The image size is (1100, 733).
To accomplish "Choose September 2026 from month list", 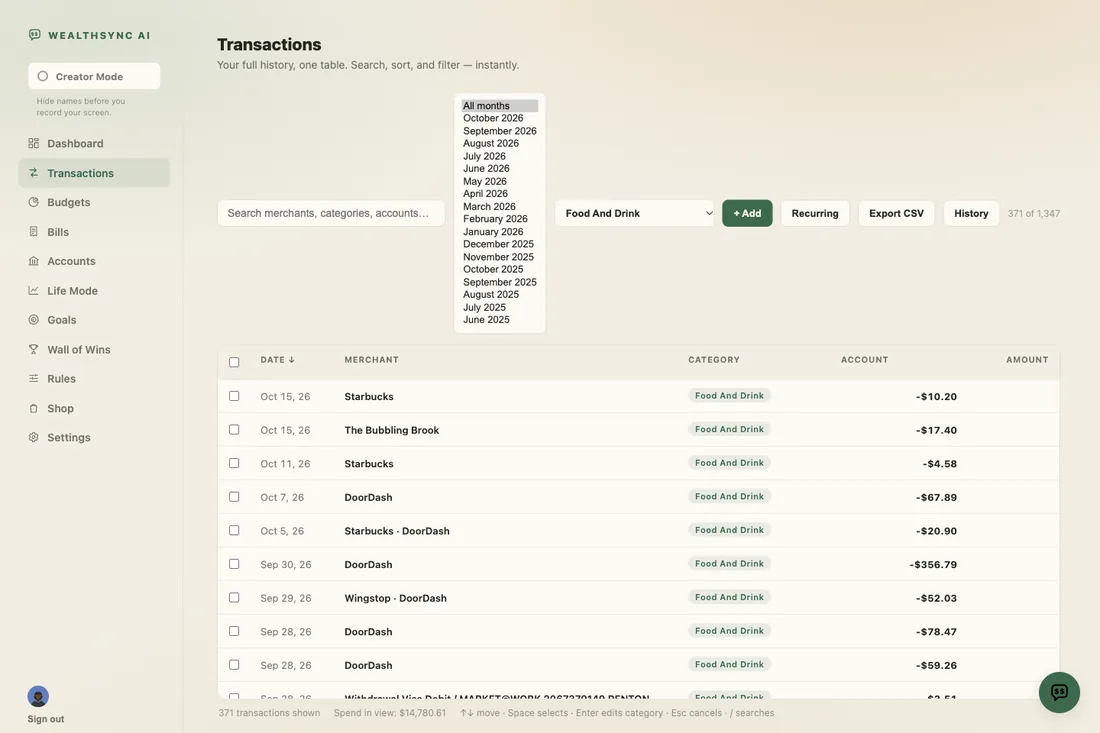I will [x=499, y=130].
